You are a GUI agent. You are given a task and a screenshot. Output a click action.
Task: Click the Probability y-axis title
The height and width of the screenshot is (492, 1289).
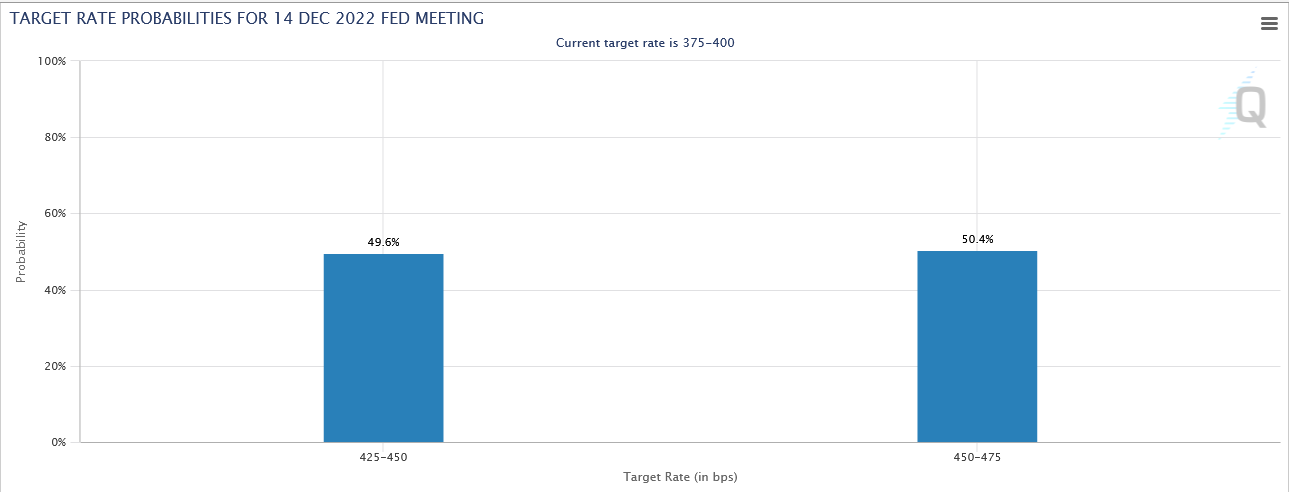[x=21, y=252]
